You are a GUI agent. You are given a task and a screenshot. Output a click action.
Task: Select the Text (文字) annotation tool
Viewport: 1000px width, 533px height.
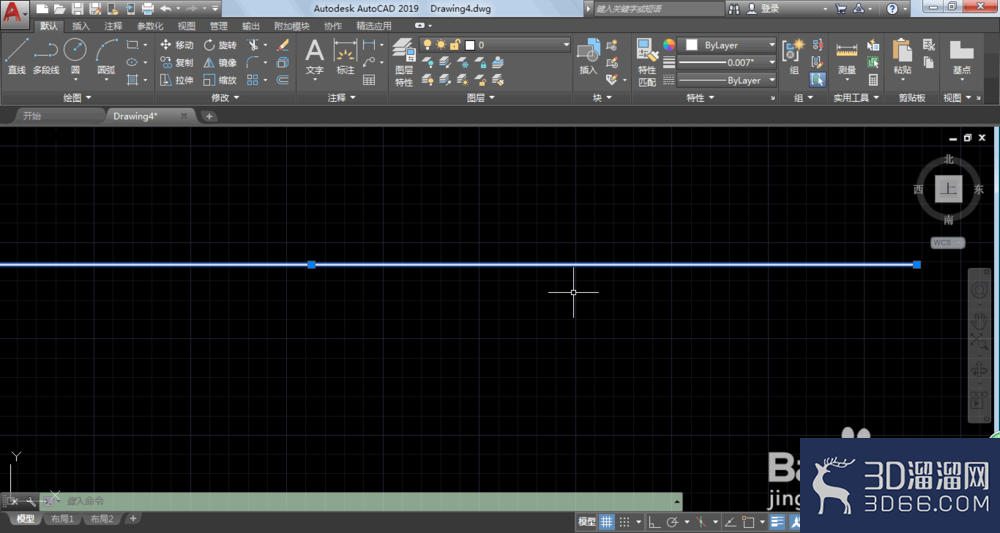point(314,57)
